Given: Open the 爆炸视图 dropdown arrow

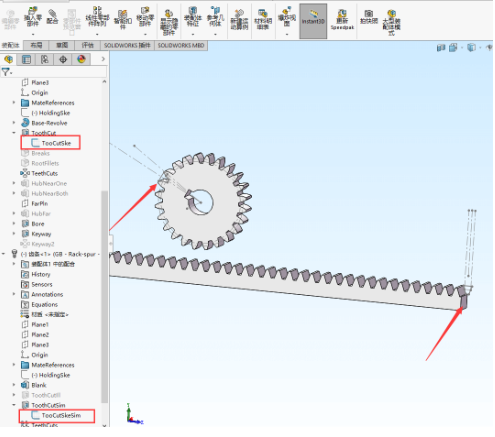Looking at the screenshot, I should [287, 34].
